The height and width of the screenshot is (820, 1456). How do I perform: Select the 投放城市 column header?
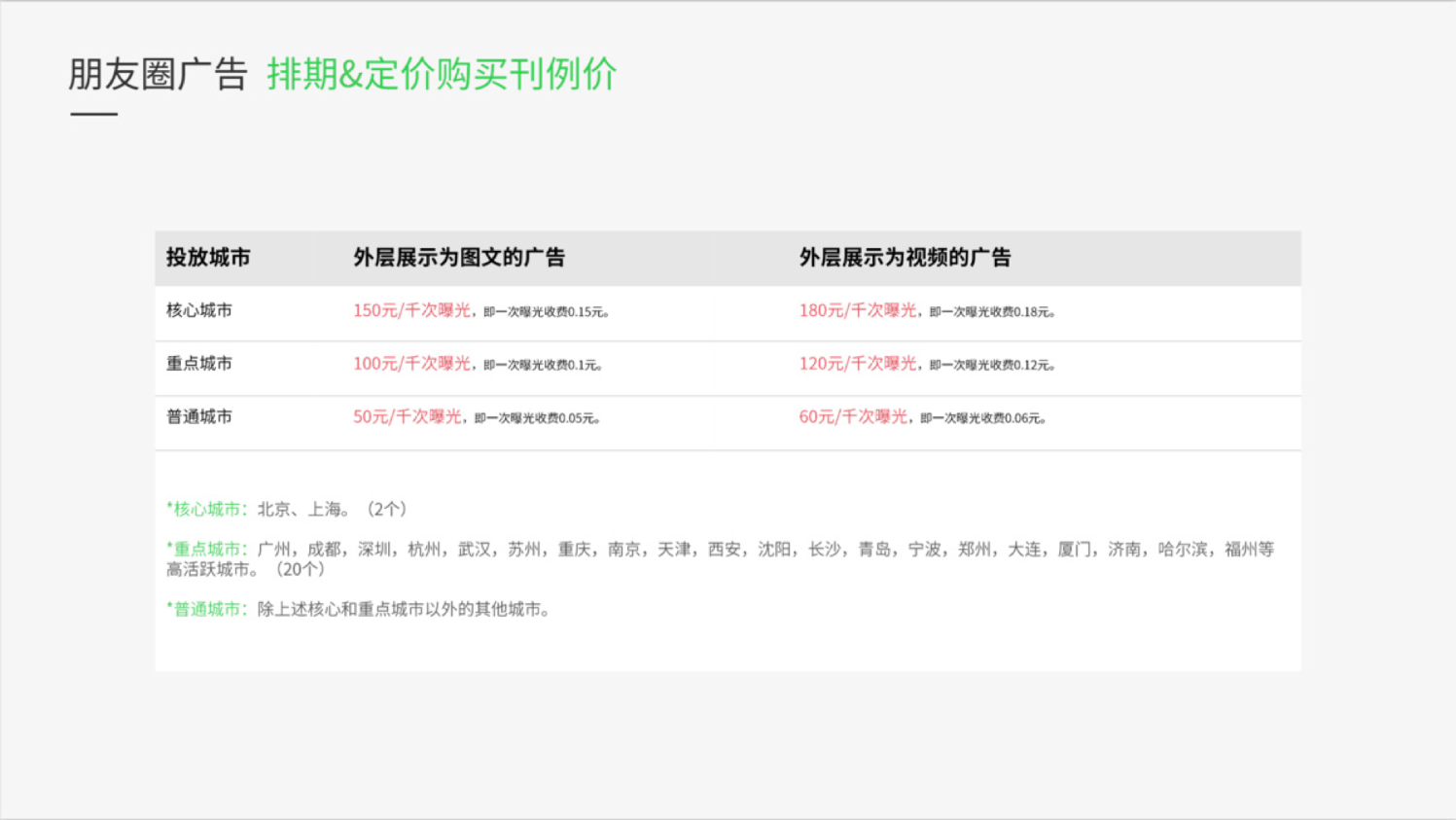[x=208, y=258]
